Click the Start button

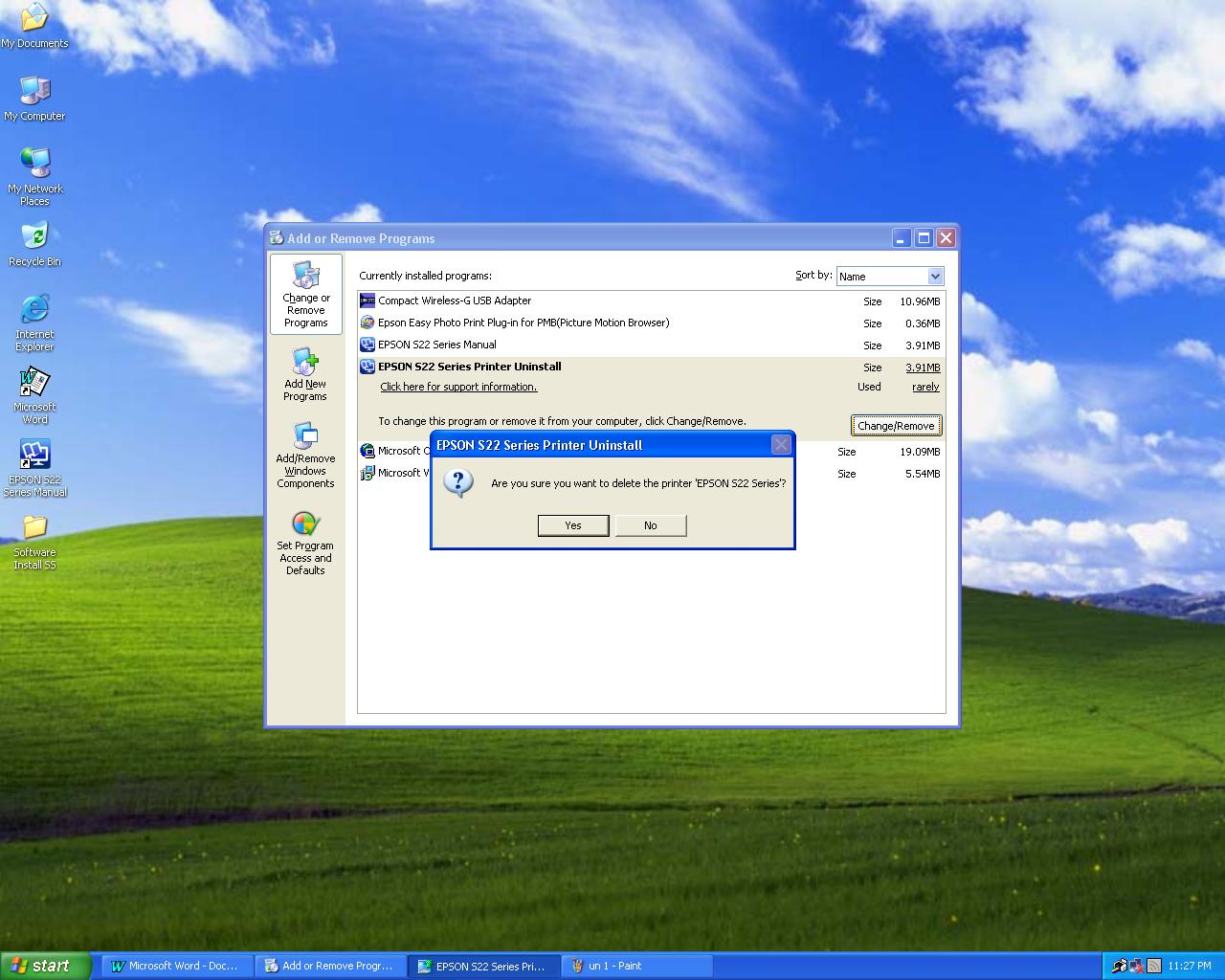(x=43, y=965)
